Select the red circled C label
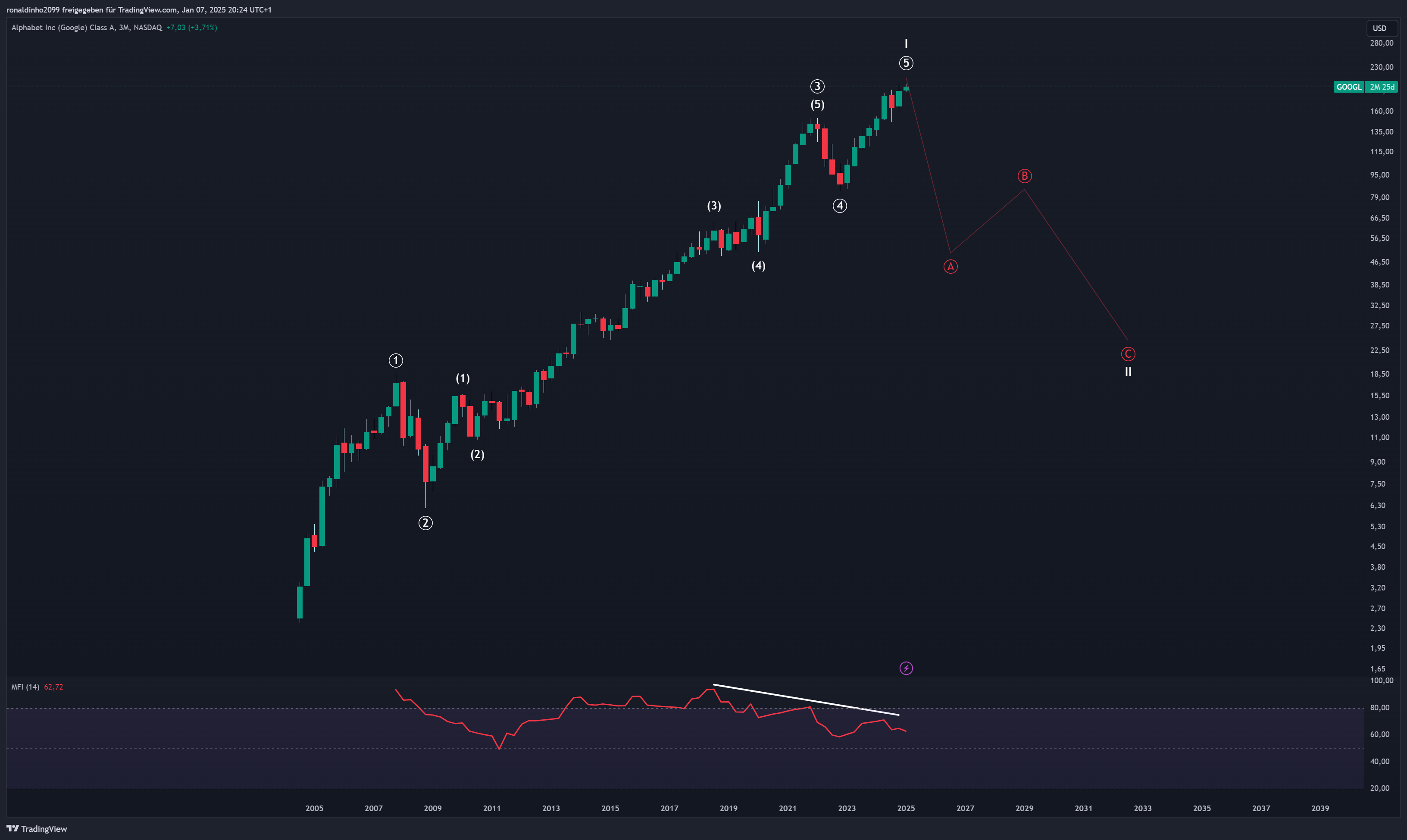 pyautogui.click(x=1128, y=354)
